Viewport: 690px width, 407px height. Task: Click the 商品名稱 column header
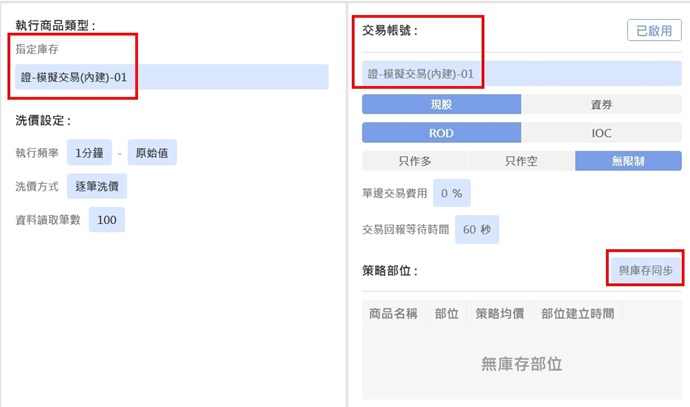393,313
